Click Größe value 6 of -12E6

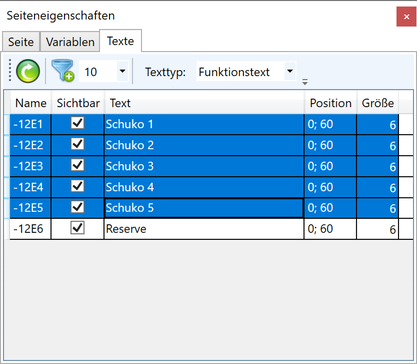(378, 229)
